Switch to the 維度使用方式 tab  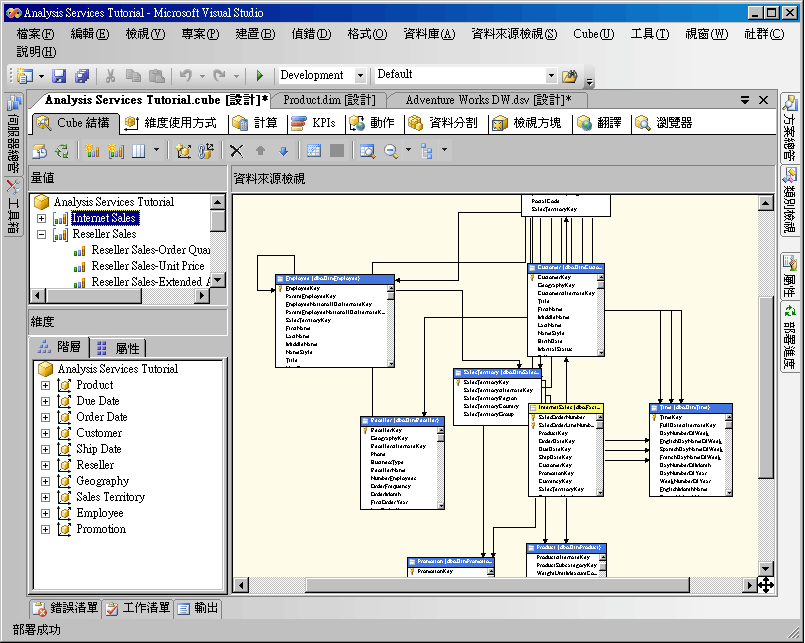171,123
